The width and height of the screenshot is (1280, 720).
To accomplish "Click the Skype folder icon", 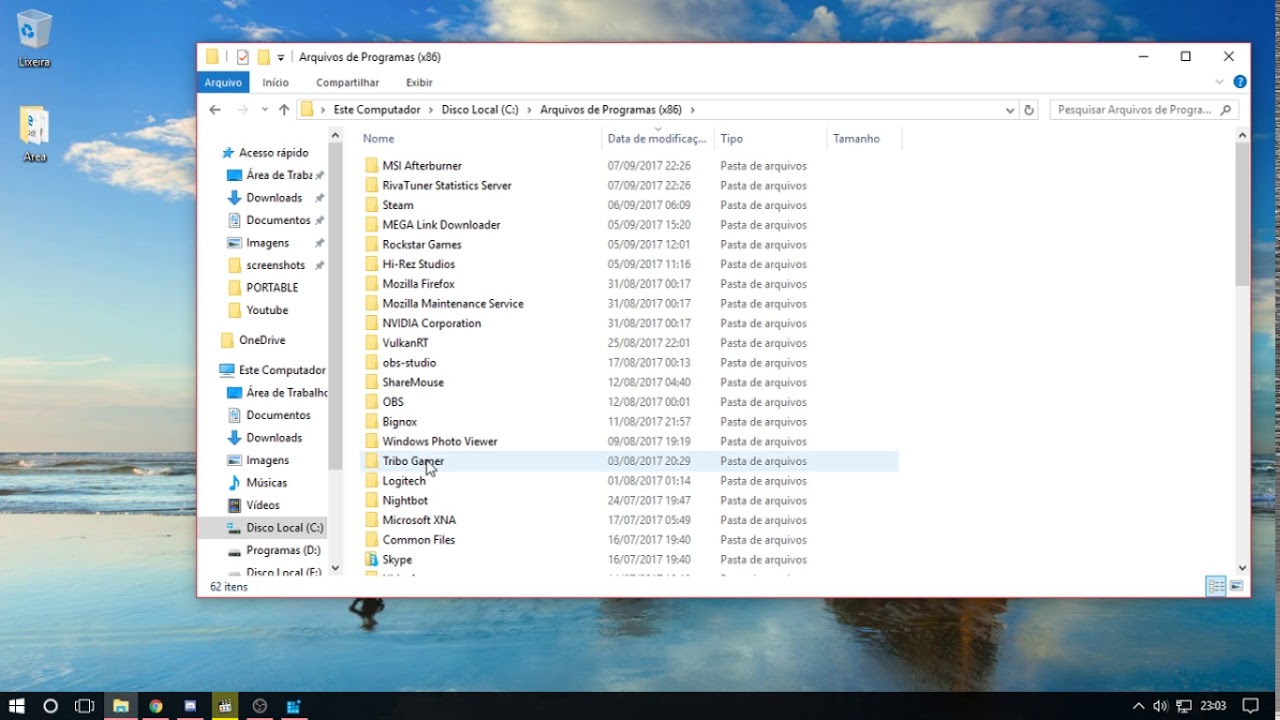I will (x=371, y=559).
